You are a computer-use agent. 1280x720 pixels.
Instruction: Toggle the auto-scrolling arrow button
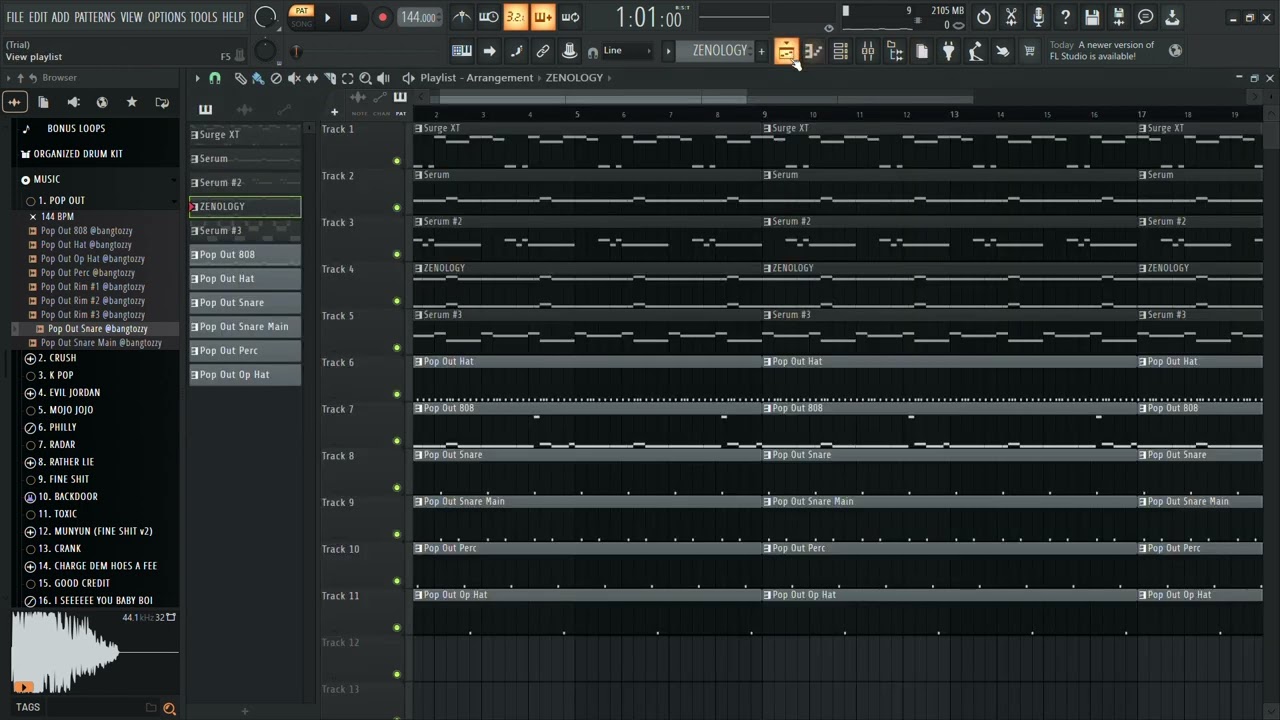(489, 51)
